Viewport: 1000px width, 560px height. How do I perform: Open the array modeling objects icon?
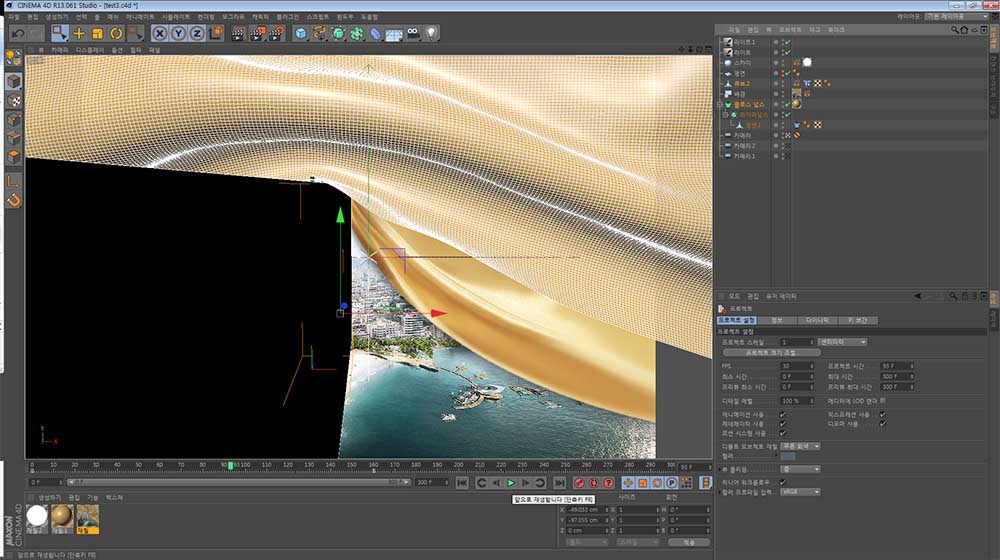(x=357, y=33)
